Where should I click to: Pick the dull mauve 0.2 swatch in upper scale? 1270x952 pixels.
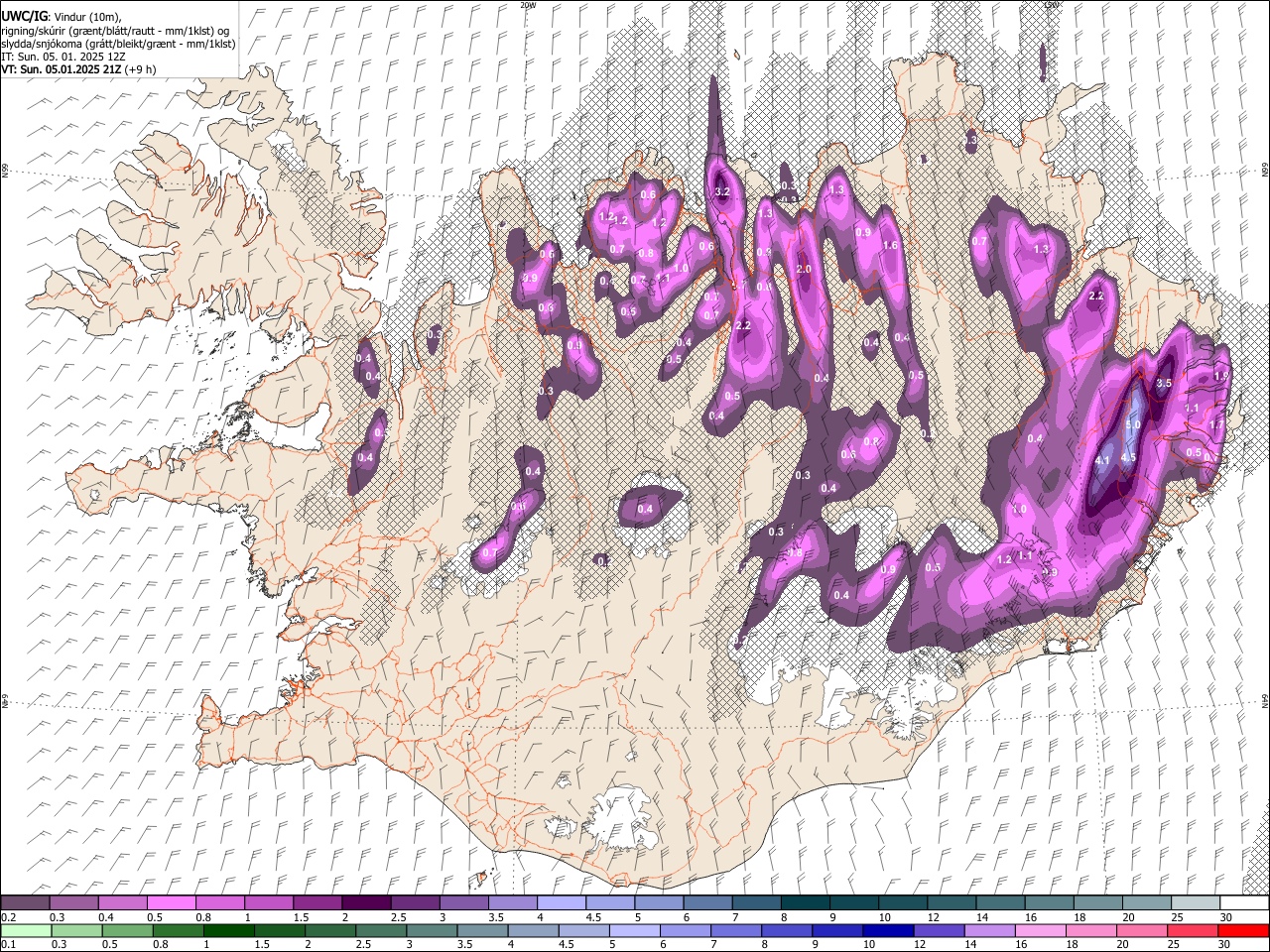(25, 903)
